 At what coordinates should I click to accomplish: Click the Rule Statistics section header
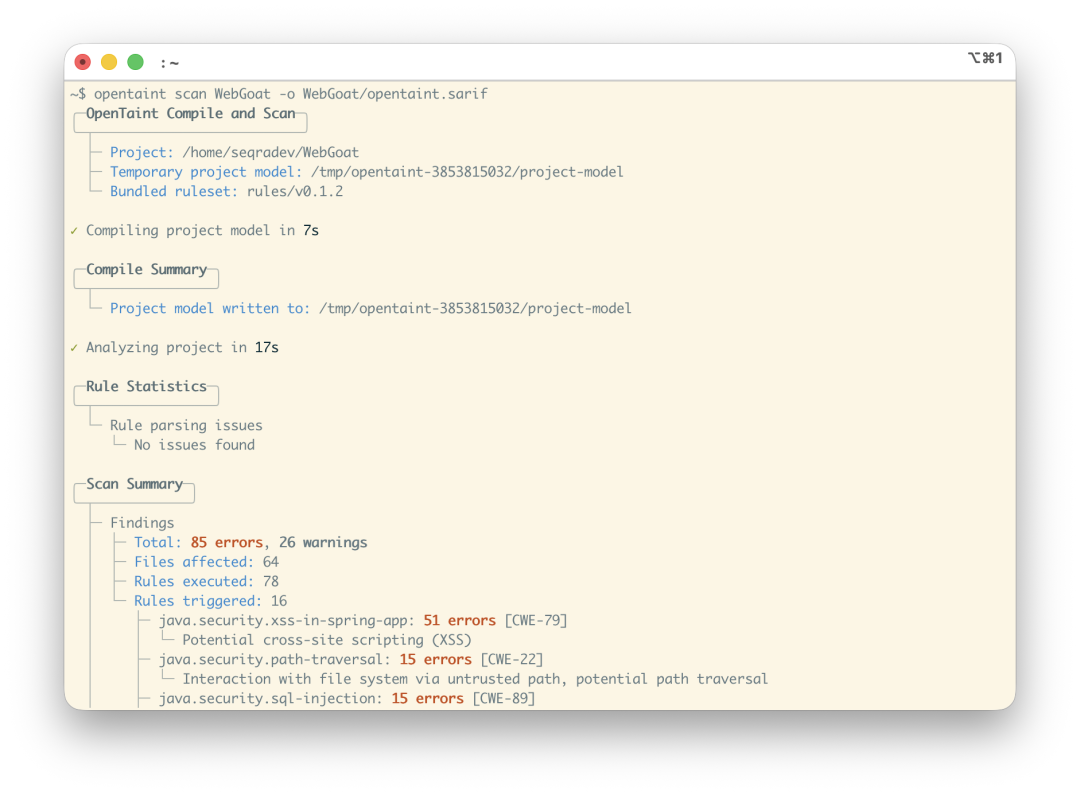146,386
